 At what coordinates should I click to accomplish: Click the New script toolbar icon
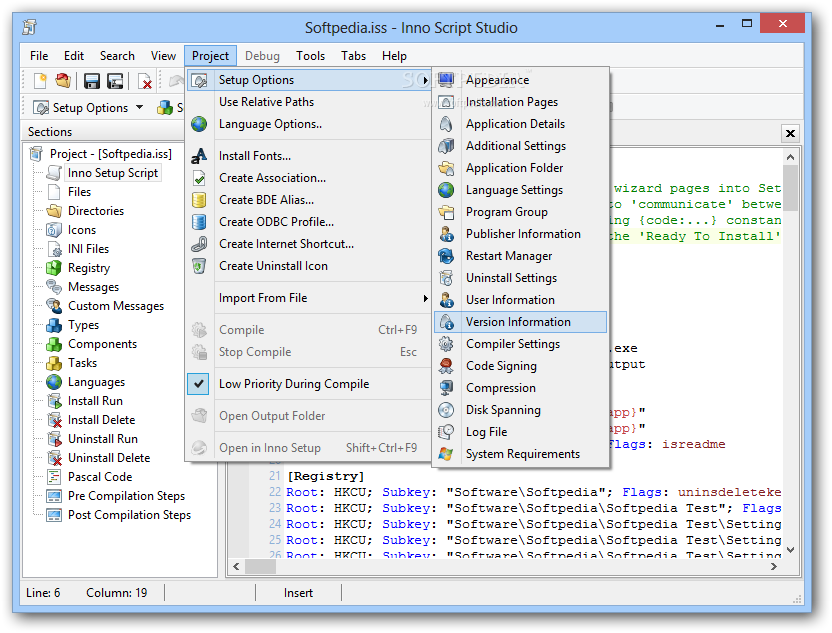tap(40, 81)
